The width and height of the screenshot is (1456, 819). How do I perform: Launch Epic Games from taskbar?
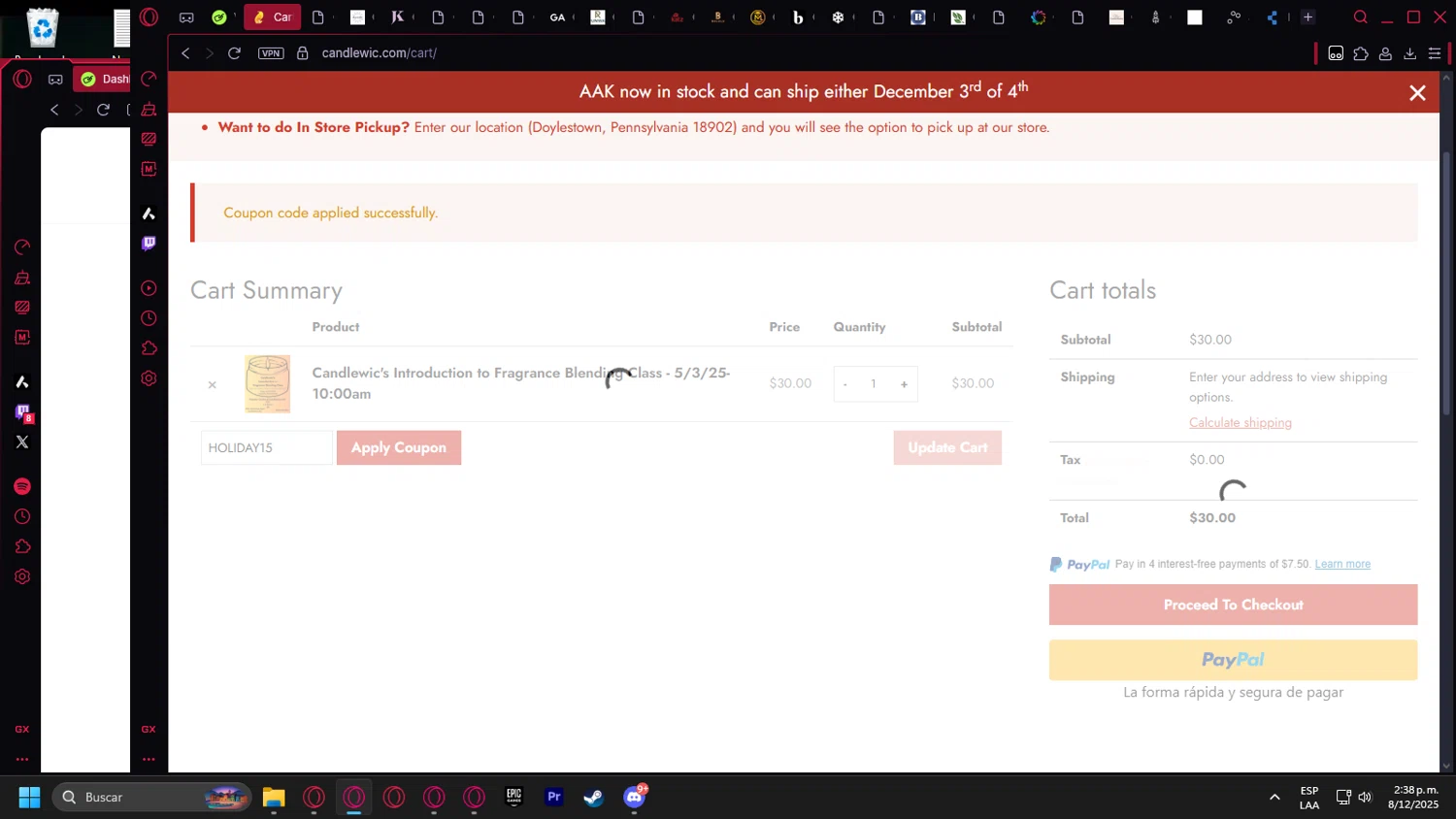pyautogui.click(x=513, y=797)
